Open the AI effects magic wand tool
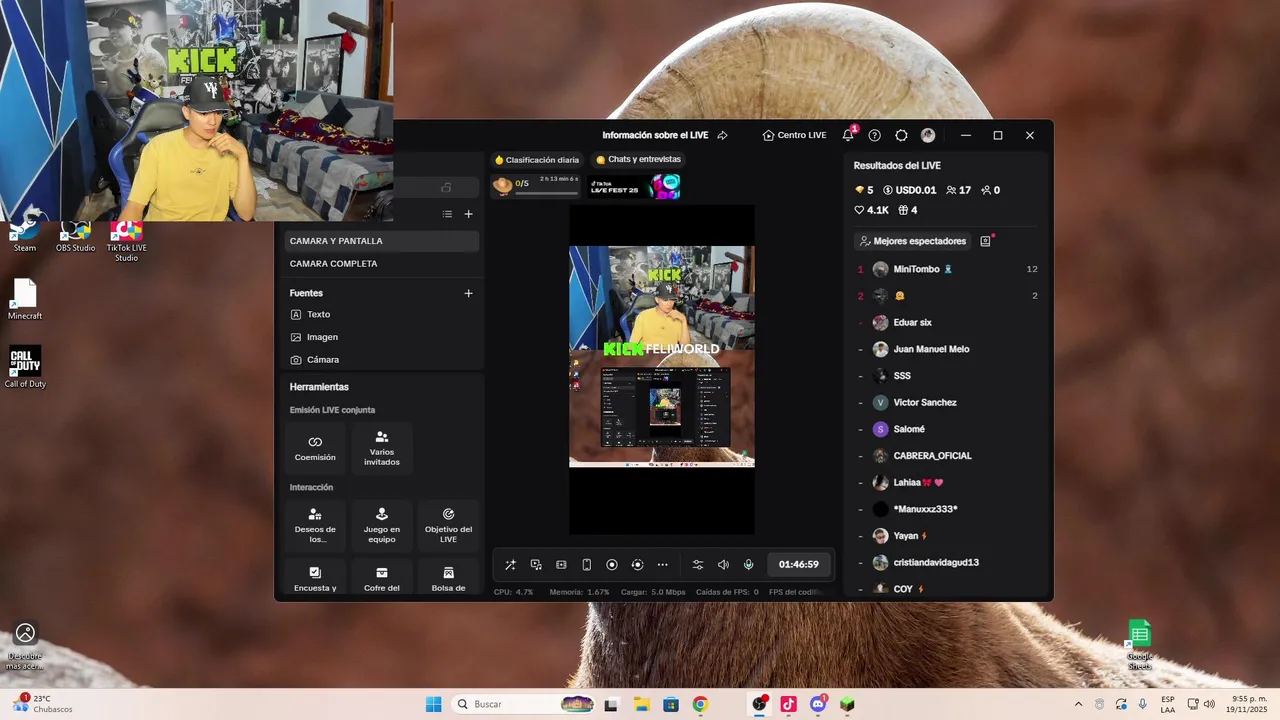This screenshot has width=1280, height=720. (x=510, y=565)
